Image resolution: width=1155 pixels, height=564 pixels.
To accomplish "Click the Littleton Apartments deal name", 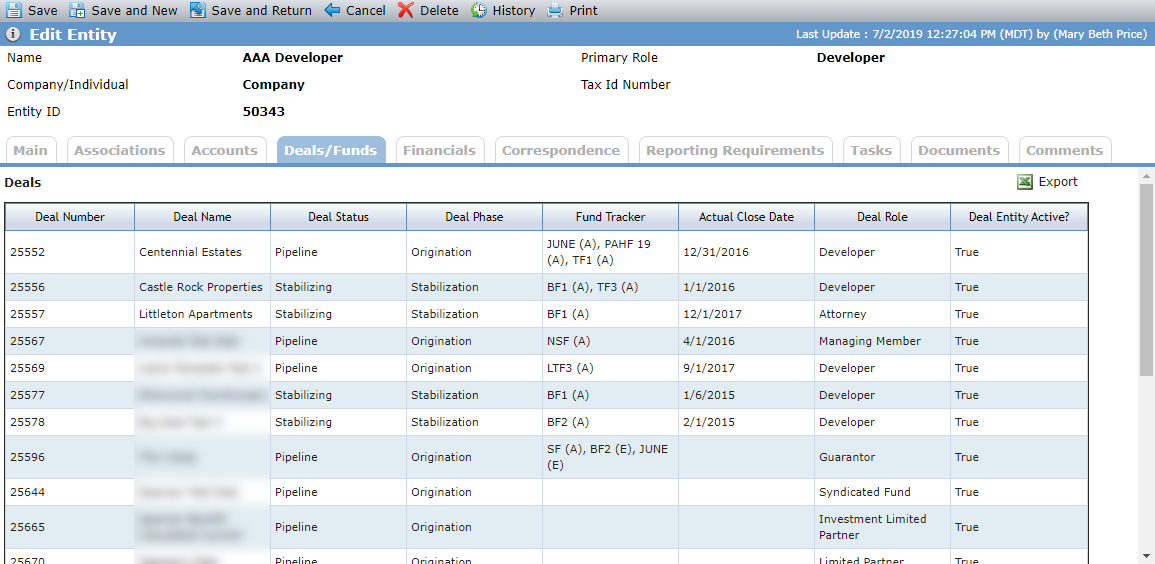I will pos(196,314).
